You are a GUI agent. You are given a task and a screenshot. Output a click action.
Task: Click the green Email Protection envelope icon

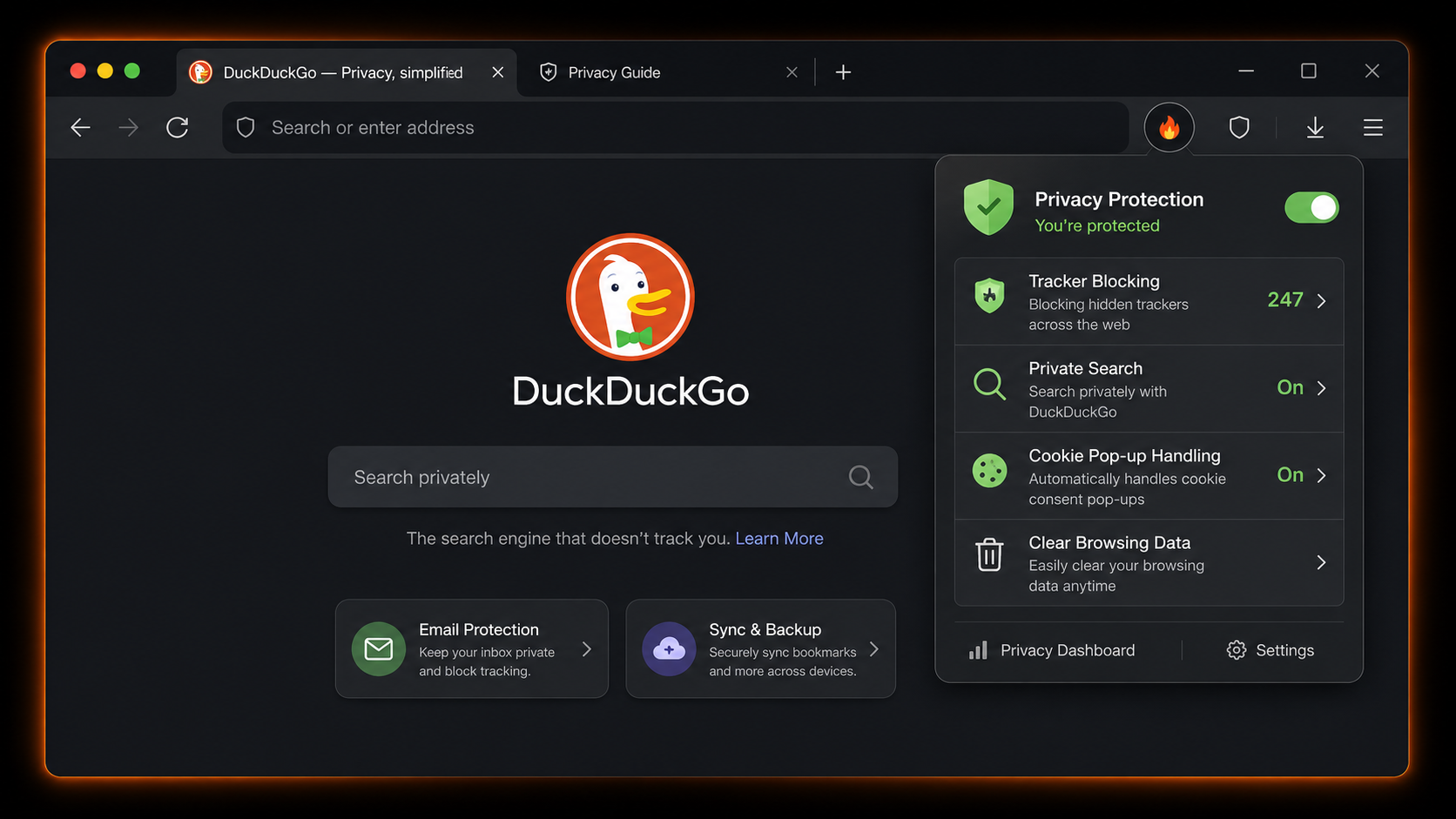379,648
